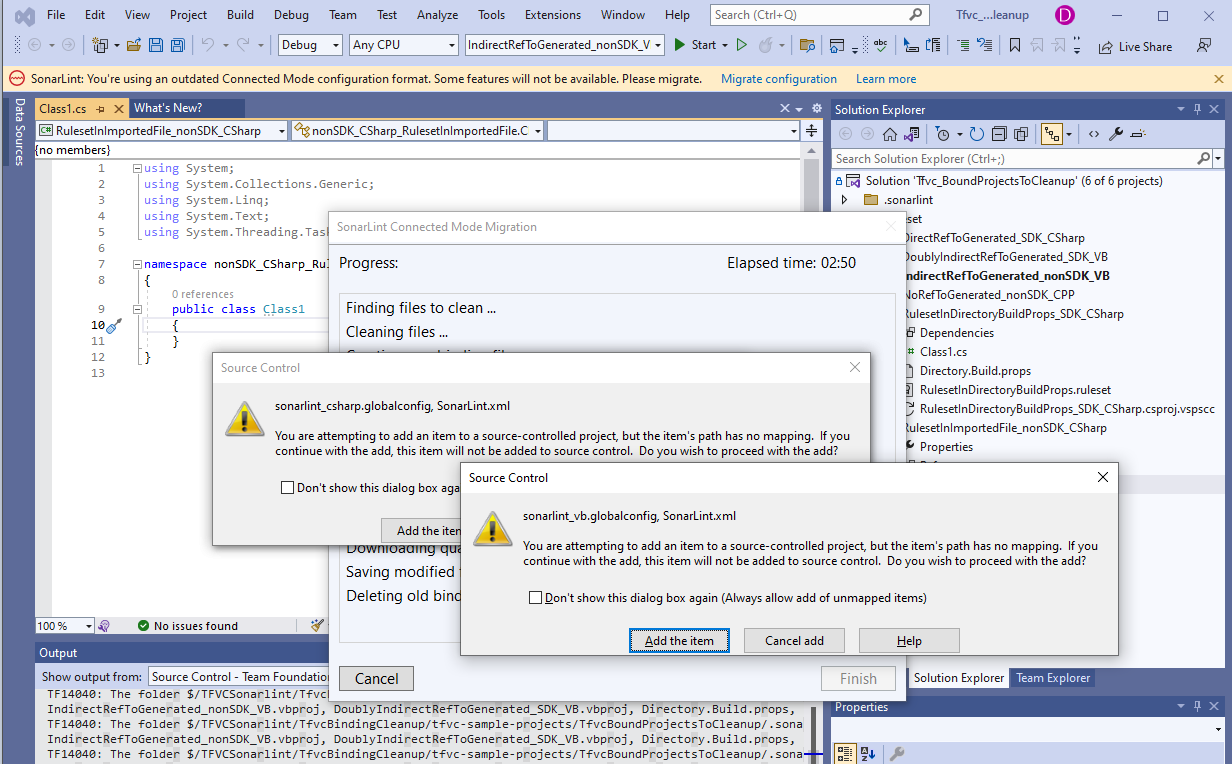This screenshot has width=1232, height=764.
Task: Open Properties wrench icon in Solution Explorer
Action: [x=1117, y=134]
